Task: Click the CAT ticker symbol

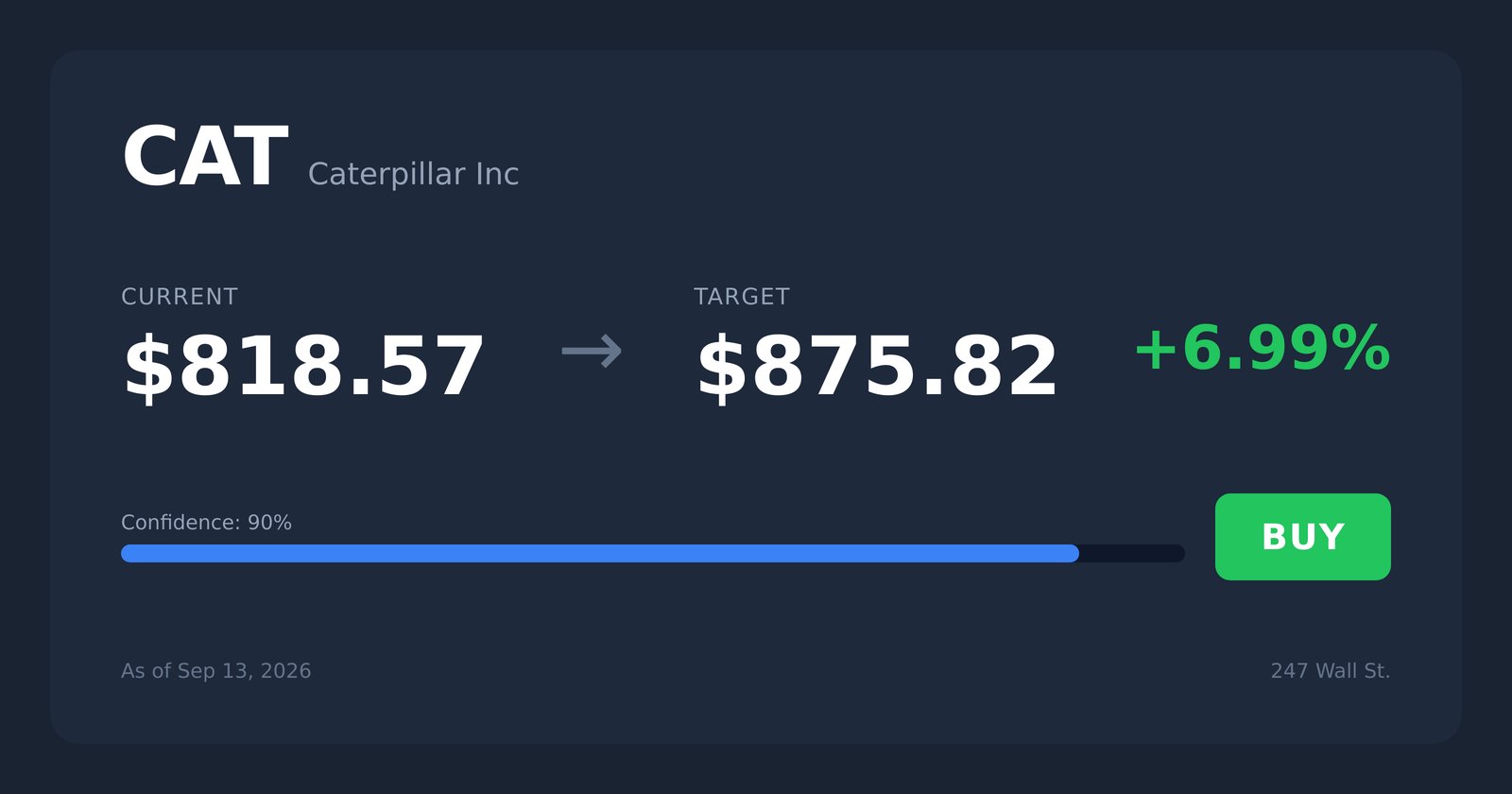Action: click(x=204, y=157)
